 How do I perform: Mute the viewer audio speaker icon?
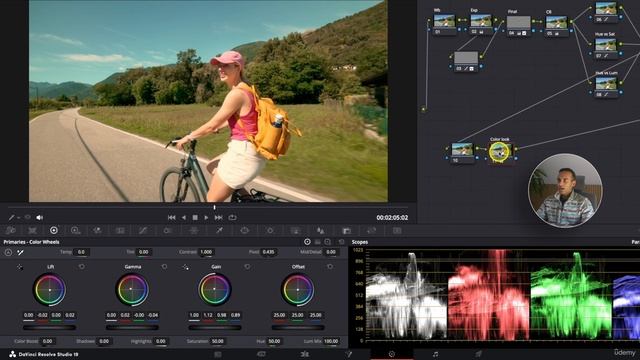tap(40, 218)
